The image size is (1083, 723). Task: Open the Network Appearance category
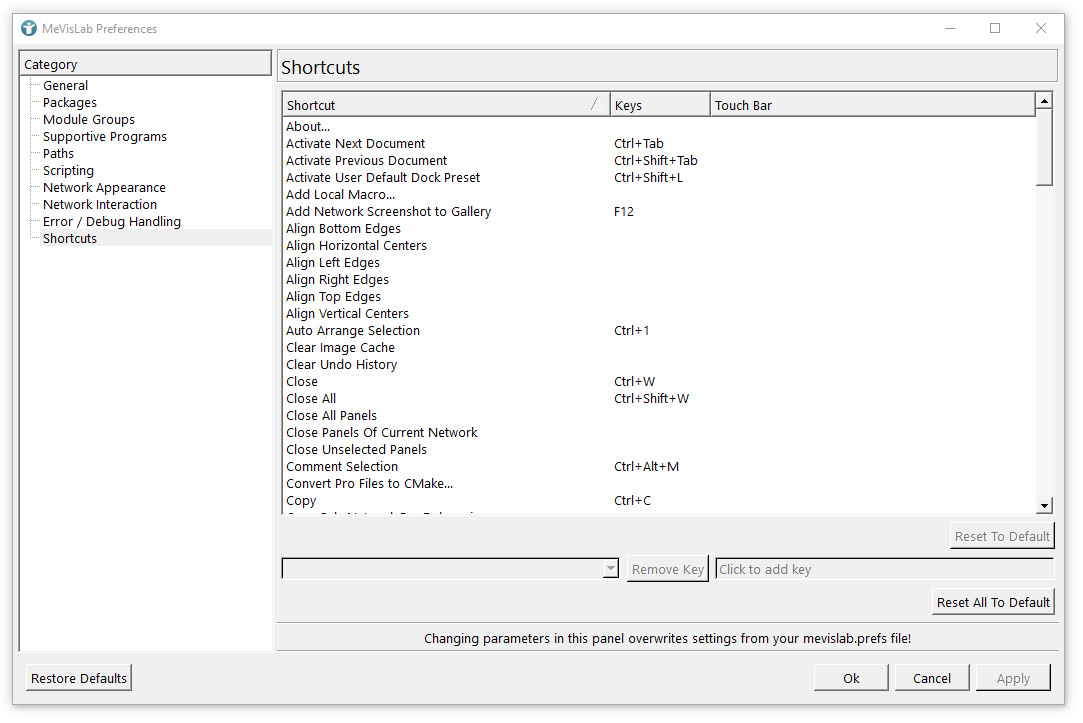[104, 188]
